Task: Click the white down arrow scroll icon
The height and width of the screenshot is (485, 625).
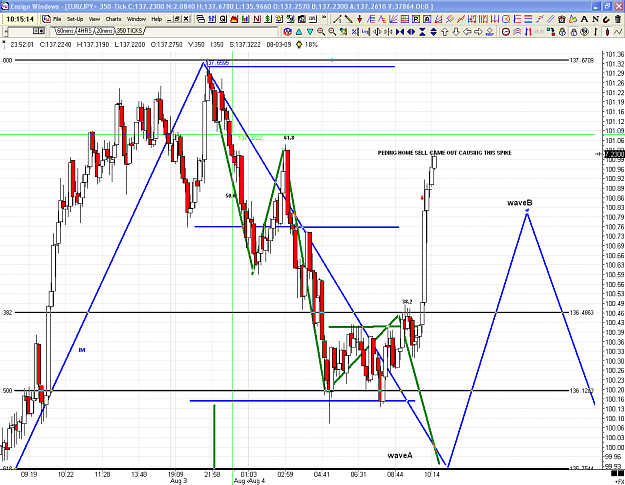Action: pyautogui.click(x=456, y=31)
